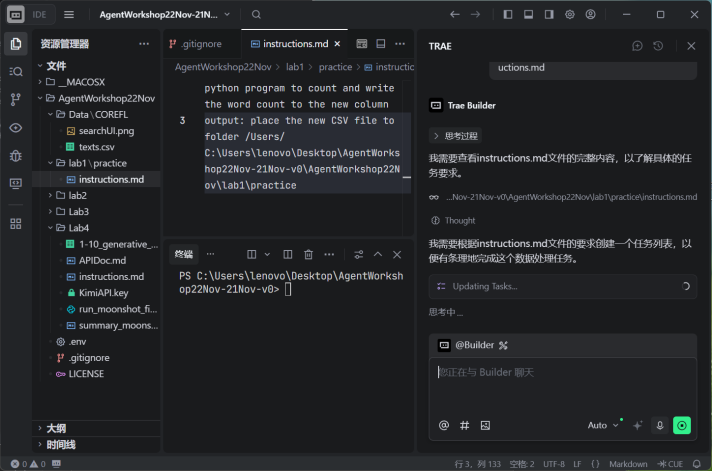
Task: Open chat history in TRAE panel
Action: coord(658,46)
